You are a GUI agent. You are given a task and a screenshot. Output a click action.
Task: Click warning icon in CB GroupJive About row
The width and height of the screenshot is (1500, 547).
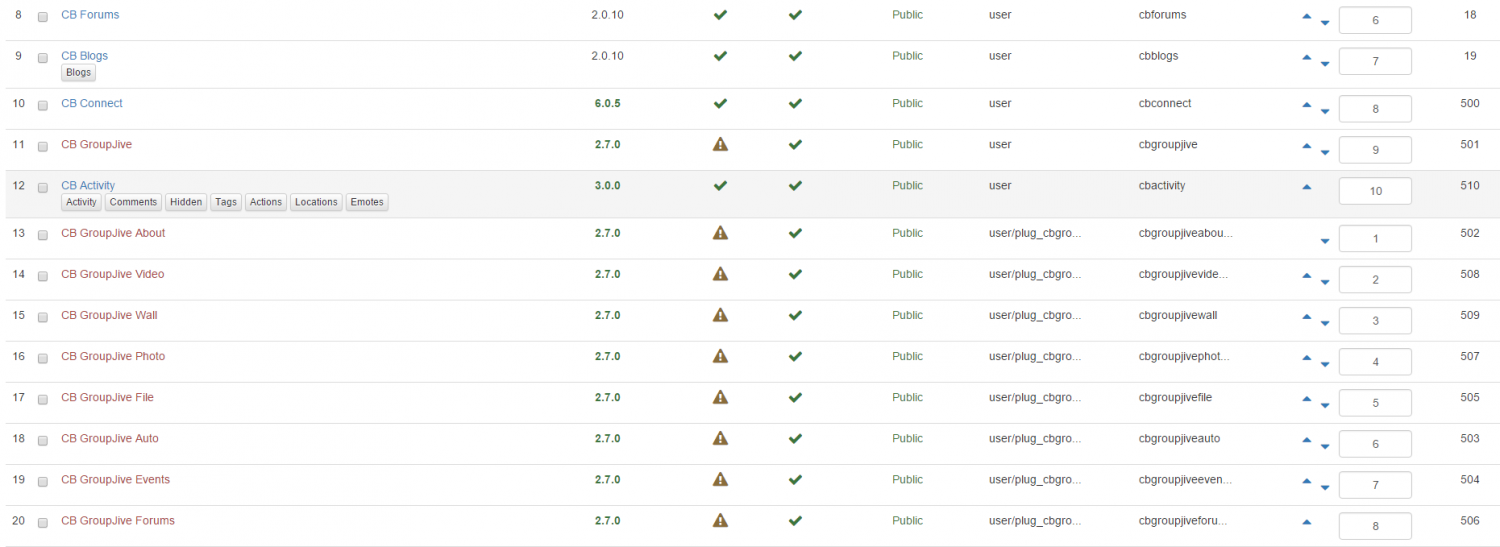pyautogui.click(x=720, y=233)
